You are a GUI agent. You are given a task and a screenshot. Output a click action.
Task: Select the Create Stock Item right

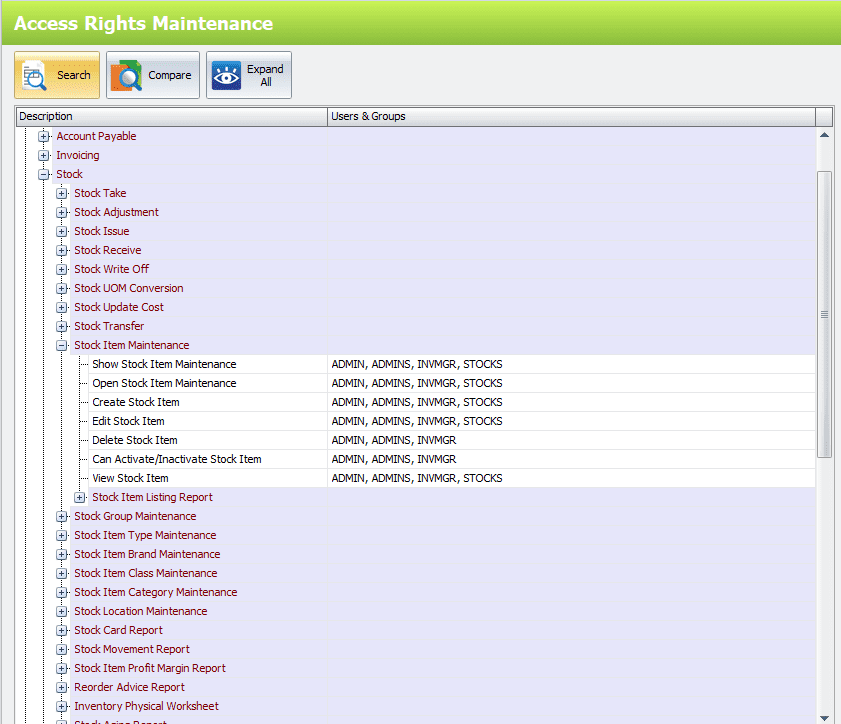tap(136, 402)
